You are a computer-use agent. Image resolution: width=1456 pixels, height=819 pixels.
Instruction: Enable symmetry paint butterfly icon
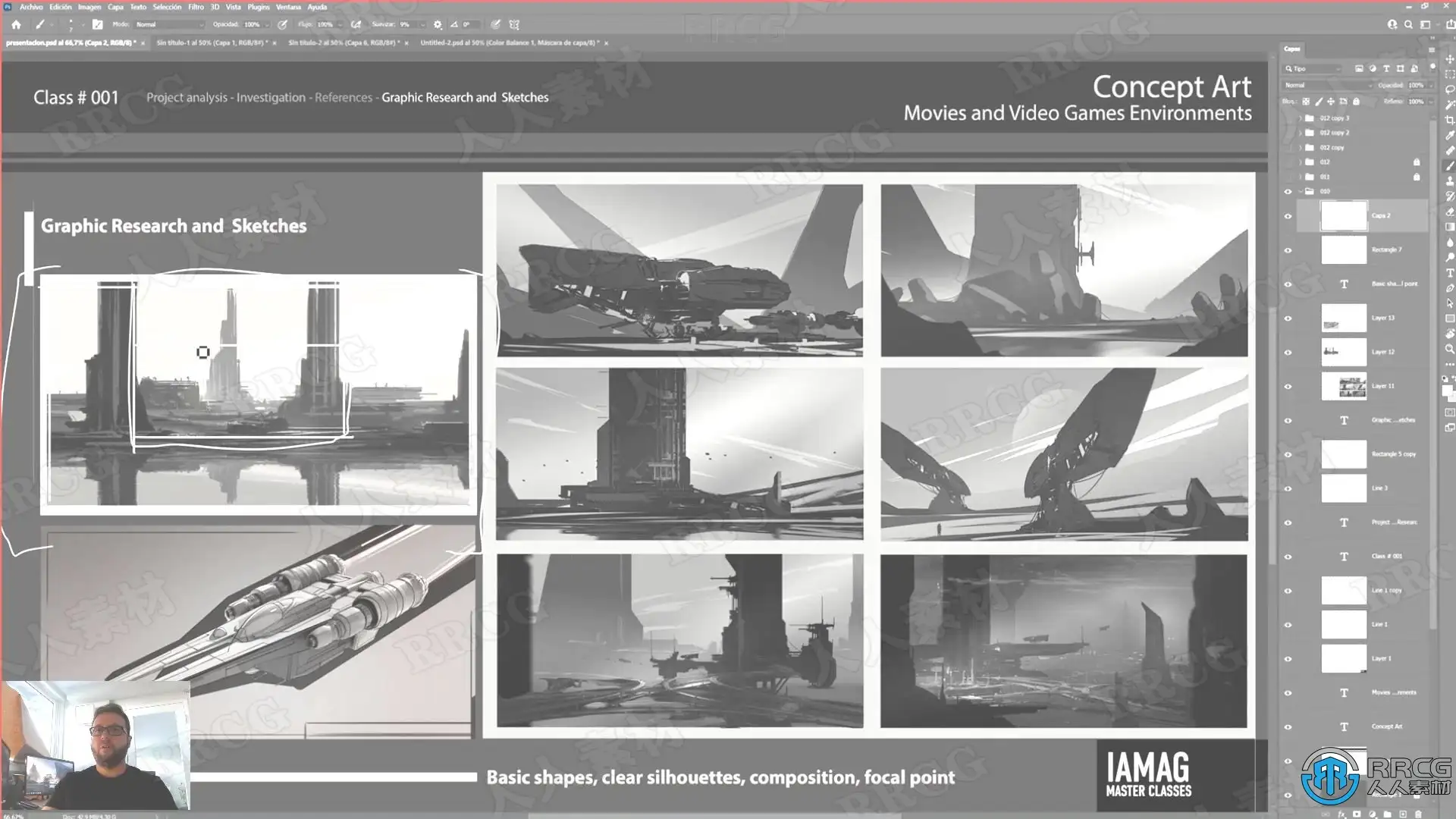[x=514, y=24]
